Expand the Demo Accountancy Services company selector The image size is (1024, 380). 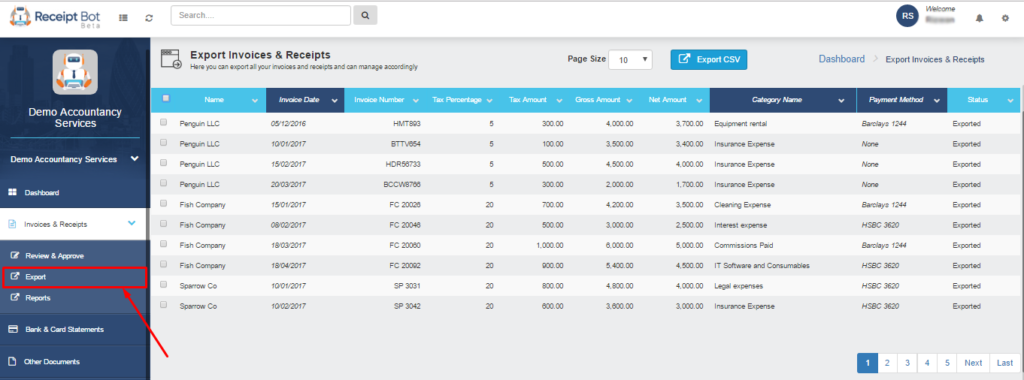pyautogui.click(x=75, y=159)
